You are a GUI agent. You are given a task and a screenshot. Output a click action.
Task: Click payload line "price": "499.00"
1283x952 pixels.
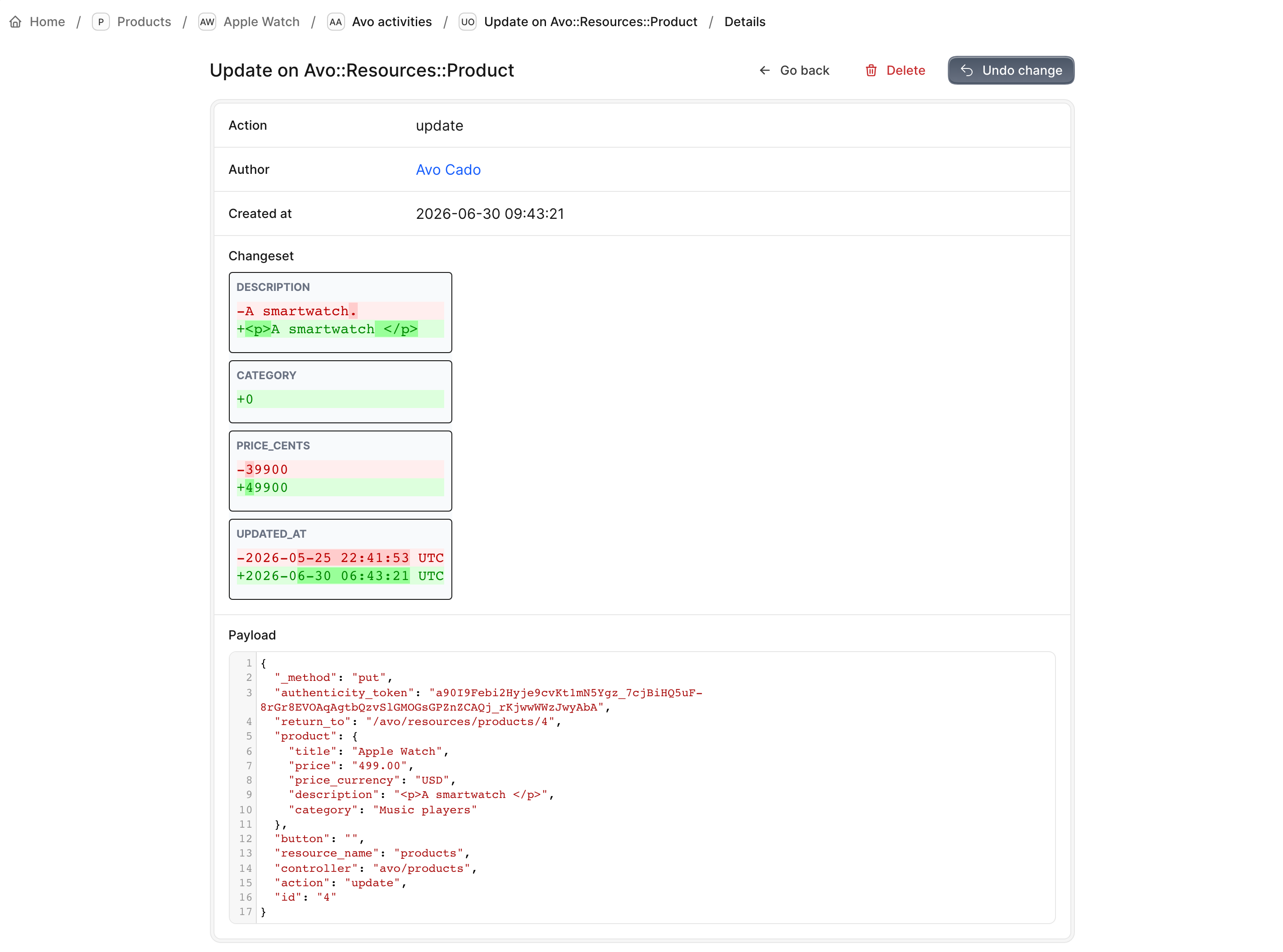click(x=351, y=766)
